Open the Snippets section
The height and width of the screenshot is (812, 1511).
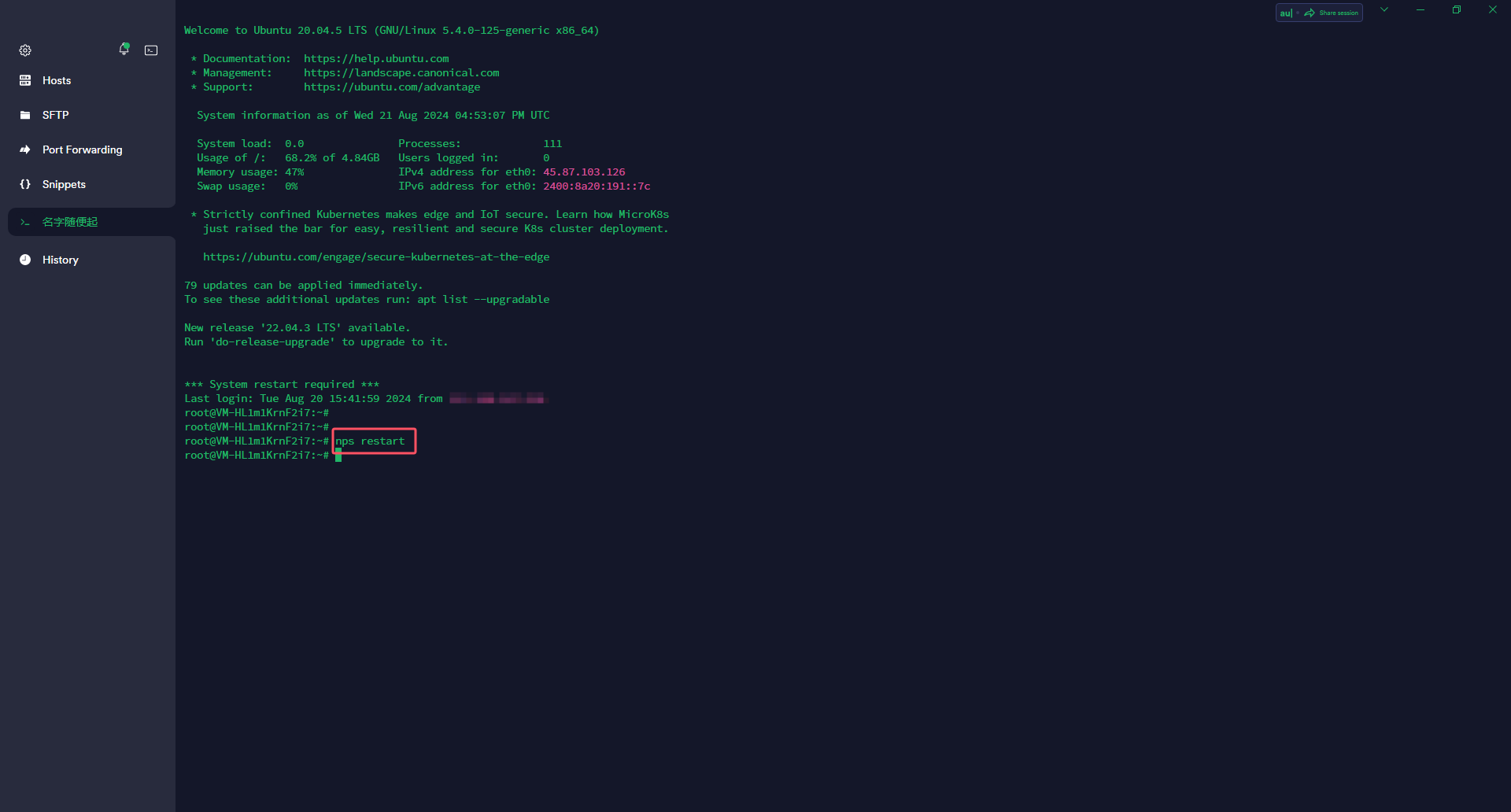point(64,184)
